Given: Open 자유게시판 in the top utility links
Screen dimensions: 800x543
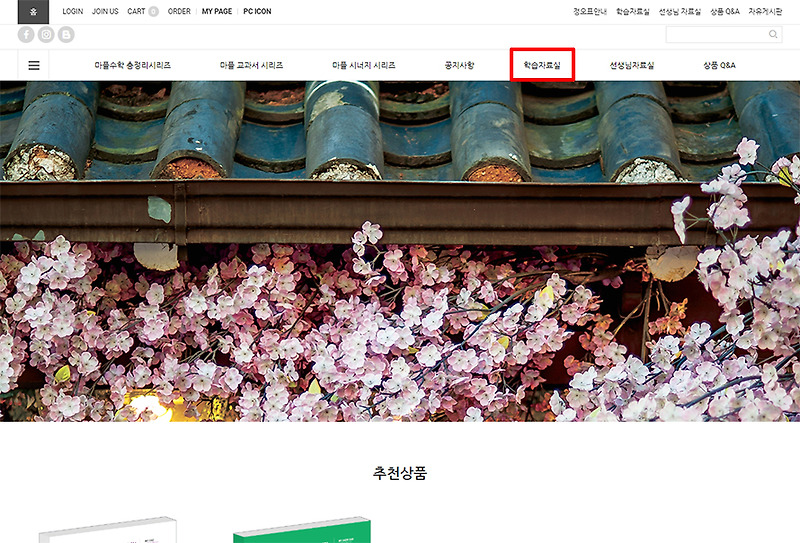Looking at the screenshot, I should 765,11.
